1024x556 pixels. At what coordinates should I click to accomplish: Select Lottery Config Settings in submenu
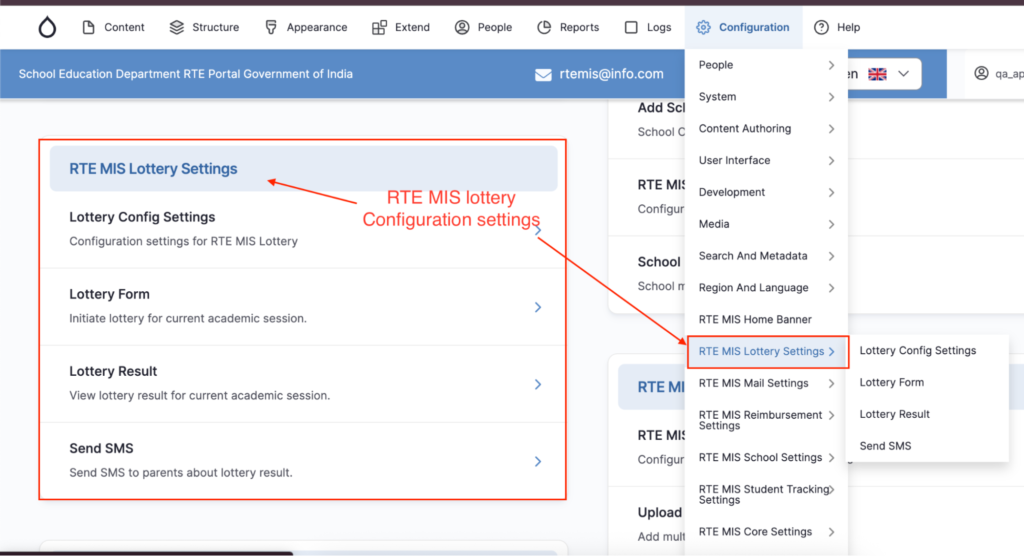point(917,351)
